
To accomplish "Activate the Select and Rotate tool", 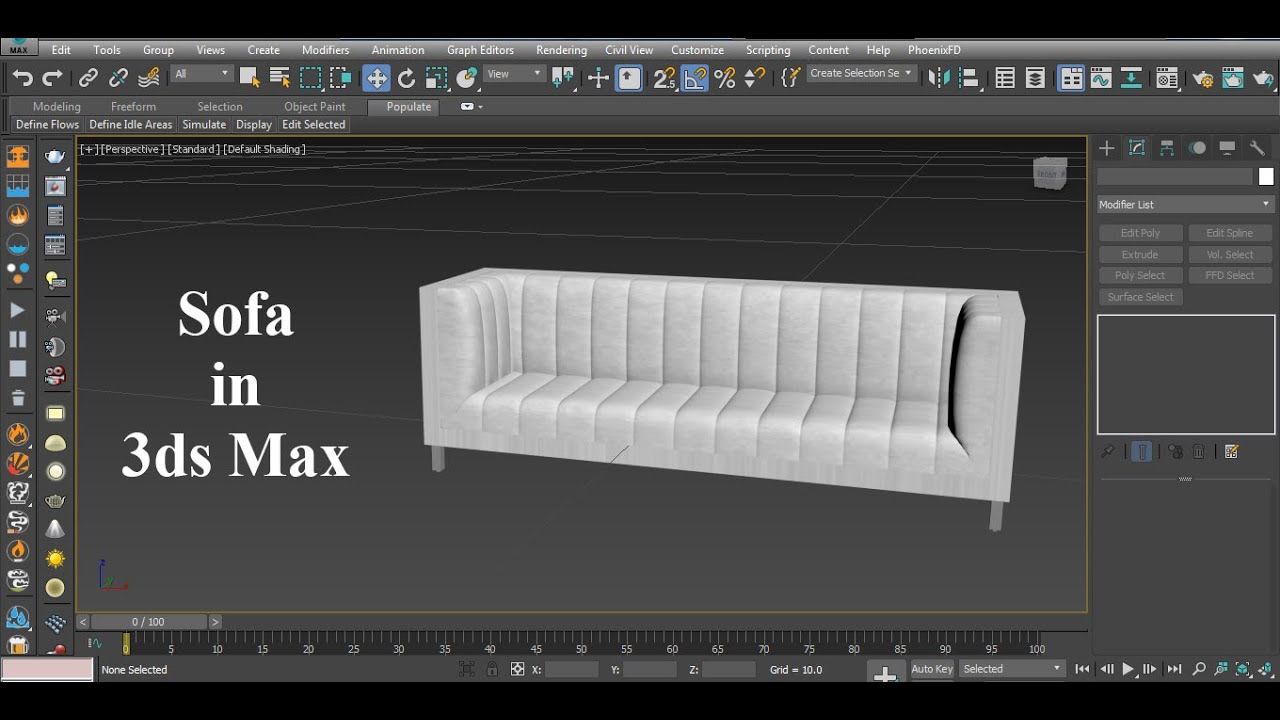I will coord(406,78).
